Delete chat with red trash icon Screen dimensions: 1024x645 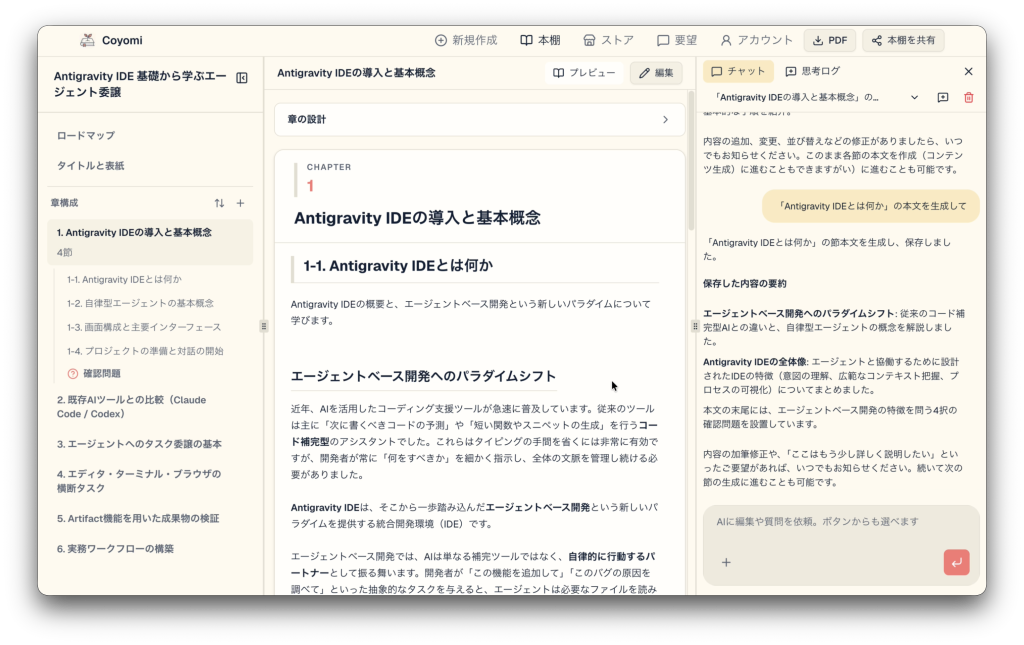[x=968, y=97]
